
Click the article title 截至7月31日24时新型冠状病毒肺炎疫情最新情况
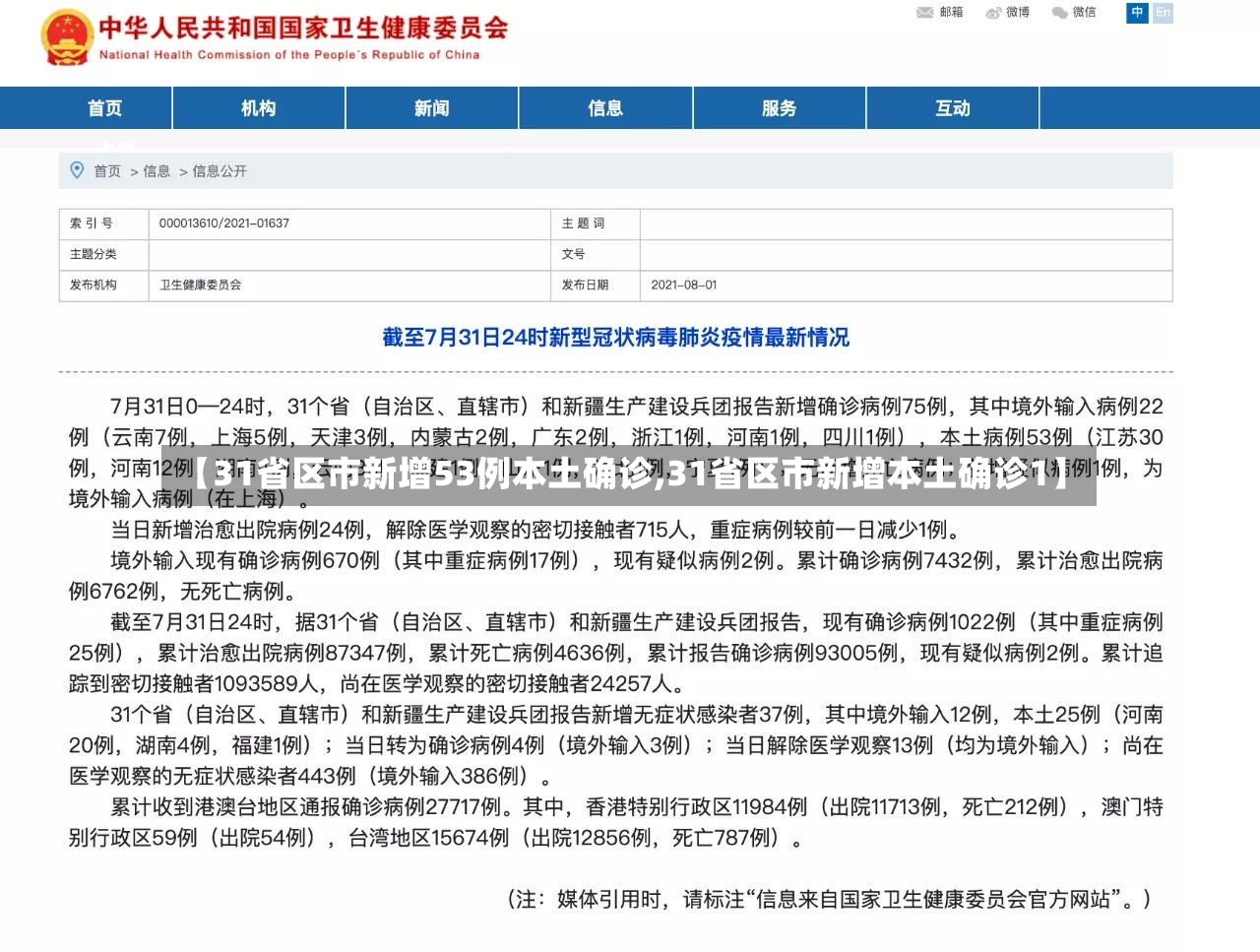pyautogui.click(x=616, y=338)
